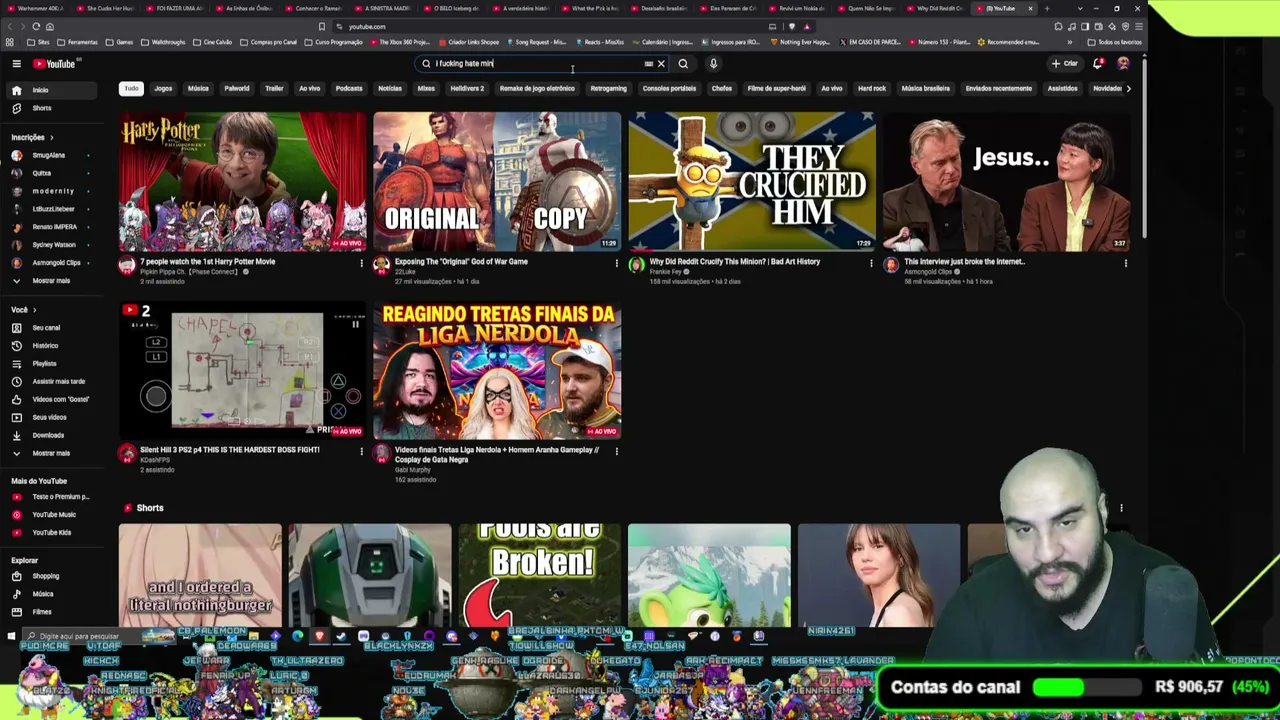Open Playlists in the sidebar
The image size is (1280, 720).
coord(50,364)
